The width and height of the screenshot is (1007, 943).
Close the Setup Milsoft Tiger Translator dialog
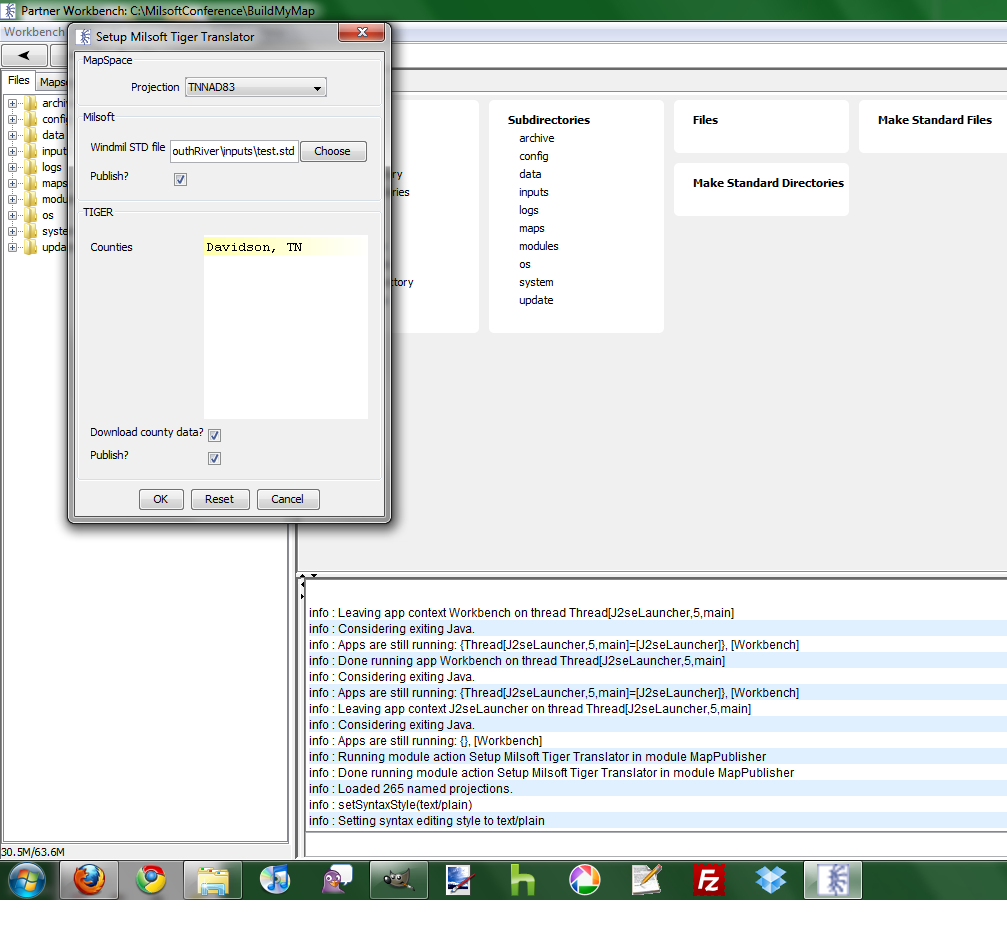(362, 32)
